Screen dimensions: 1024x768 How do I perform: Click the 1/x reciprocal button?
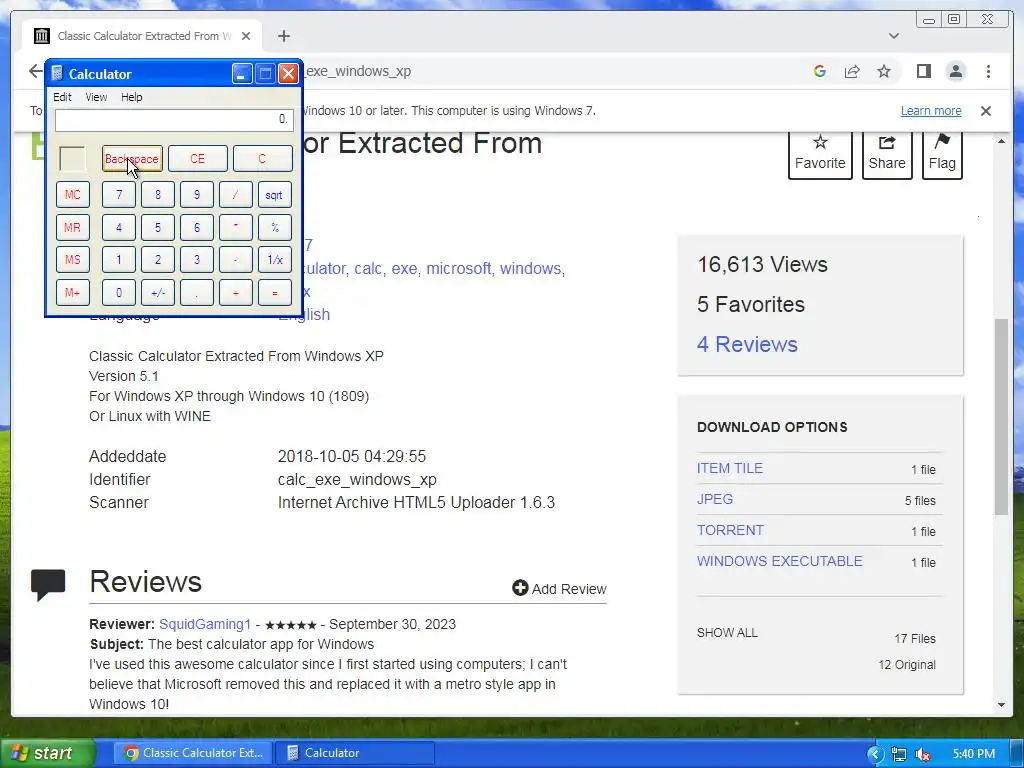click(274, 260)
